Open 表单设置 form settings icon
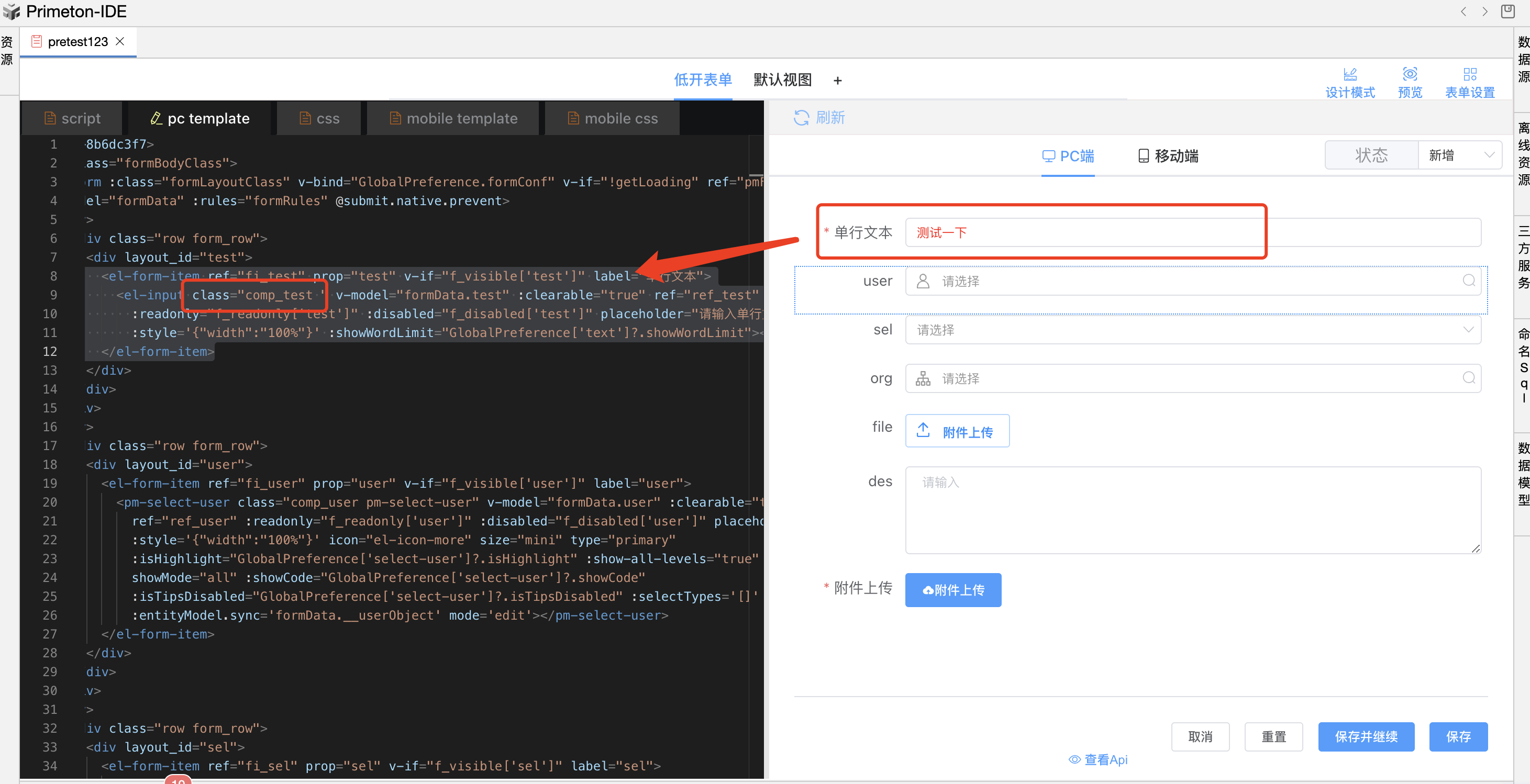Viewport: 1530px width, 784px height. click(1469, 74)
